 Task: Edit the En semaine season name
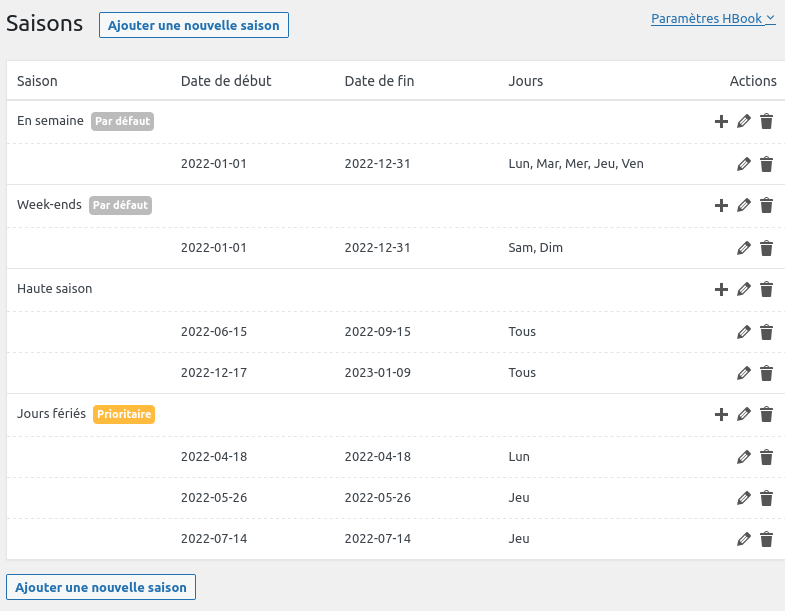pos(743,122)
